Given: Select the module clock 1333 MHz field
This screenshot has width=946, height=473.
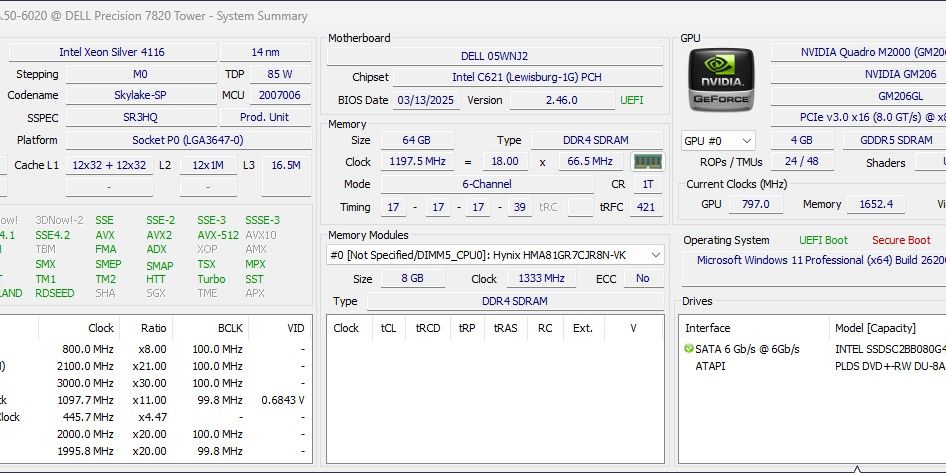Looking at the screenshot, I should (x=540, y=279).
